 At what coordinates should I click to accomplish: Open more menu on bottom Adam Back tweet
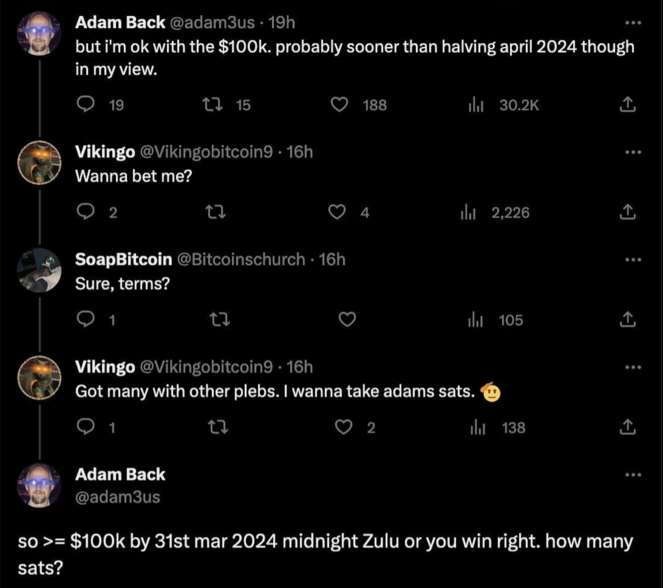pos(633,475)
